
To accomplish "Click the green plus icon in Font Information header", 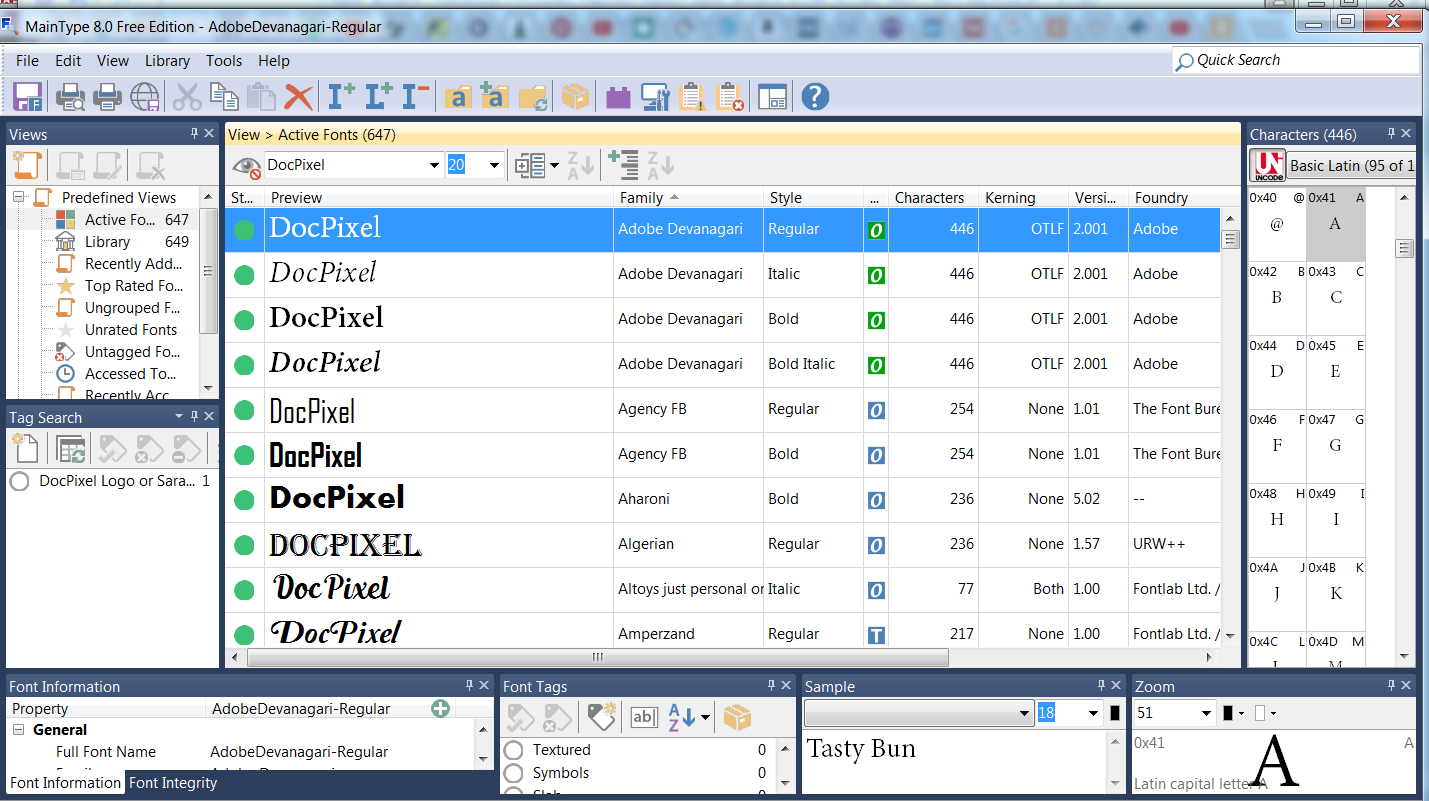I will point(440,708).
